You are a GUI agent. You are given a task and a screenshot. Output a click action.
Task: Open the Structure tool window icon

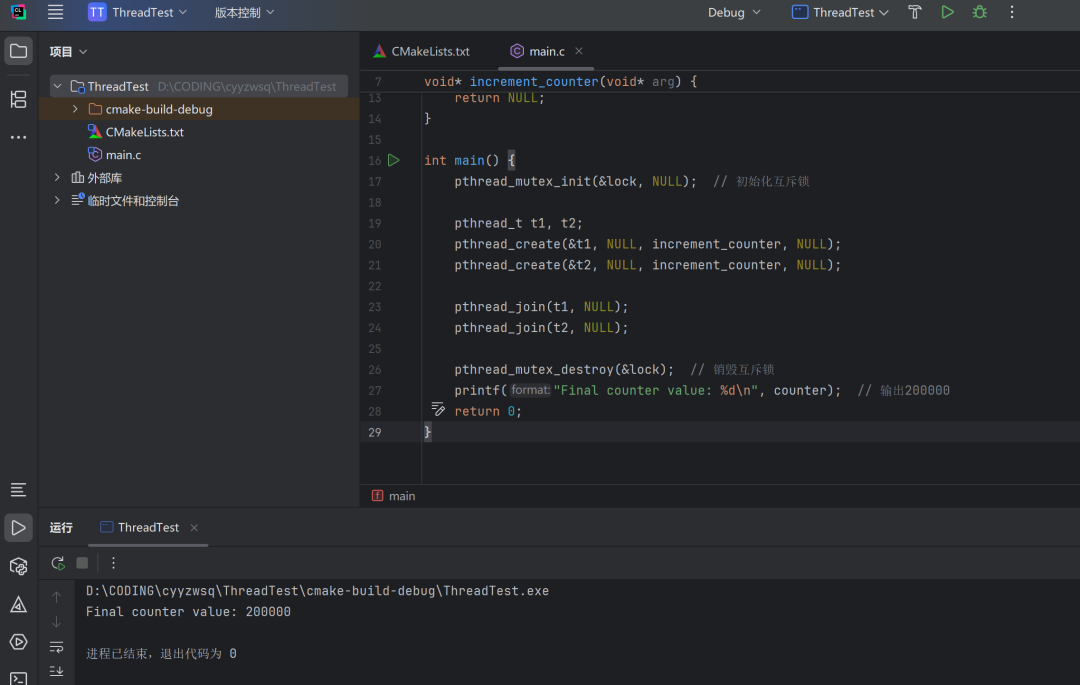pos(19,99)
